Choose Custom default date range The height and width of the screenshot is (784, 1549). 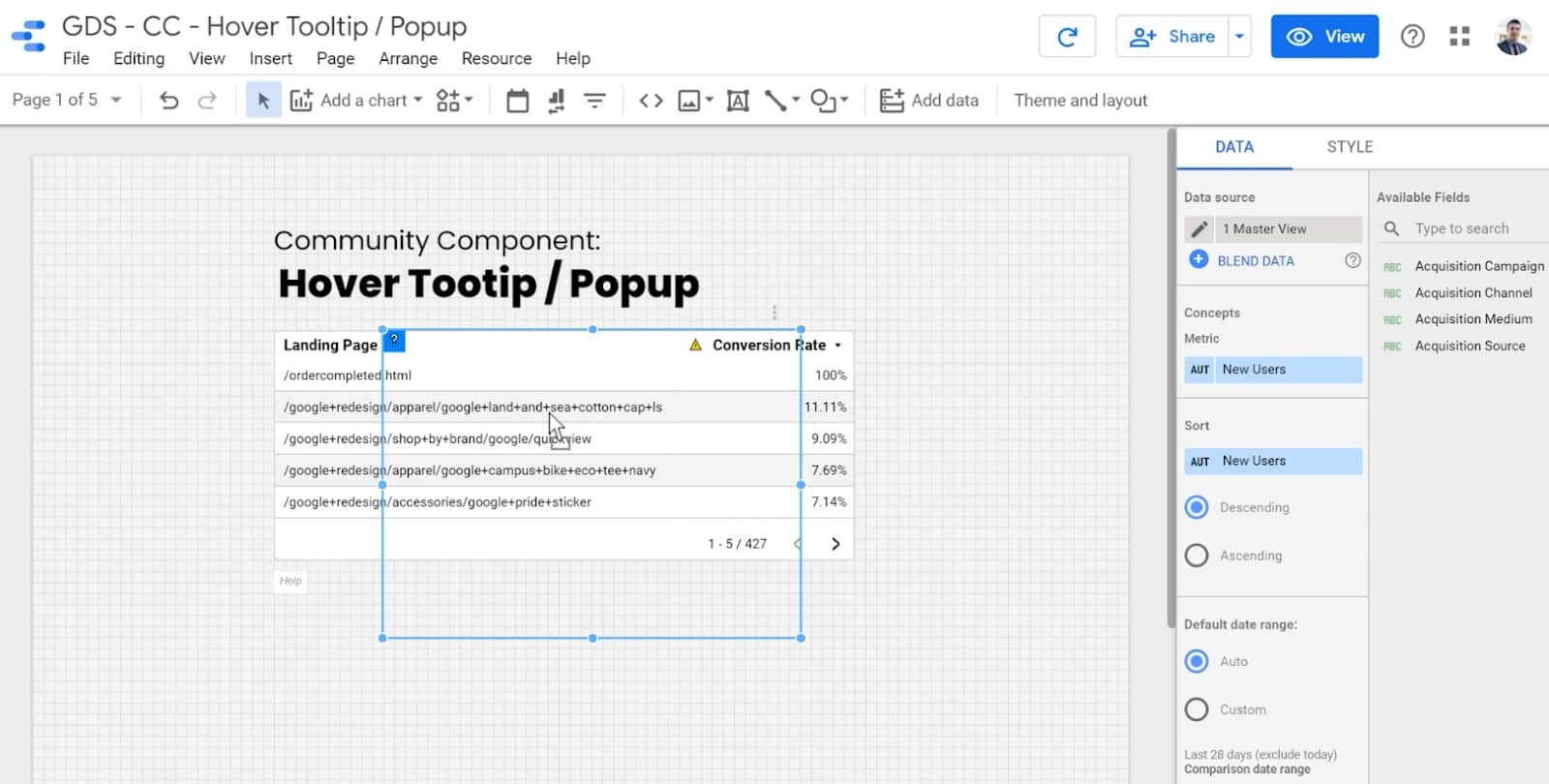click(1197, 709)
